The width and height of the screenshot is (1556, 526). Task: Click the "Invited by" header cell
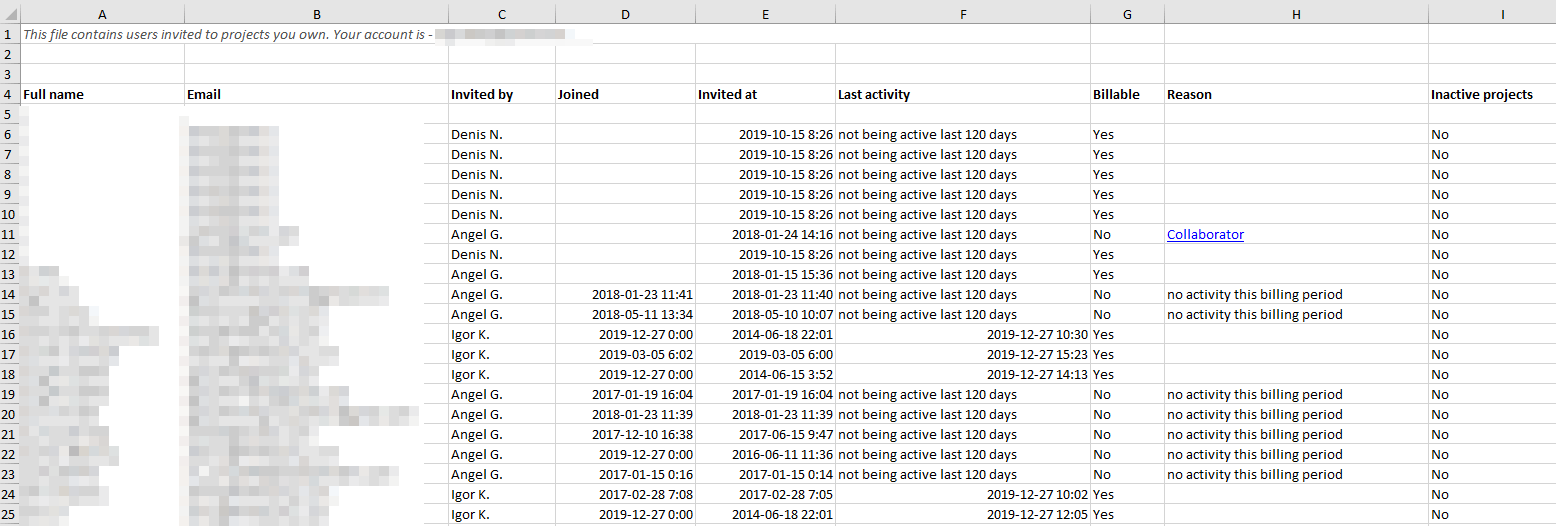(482, 94)
